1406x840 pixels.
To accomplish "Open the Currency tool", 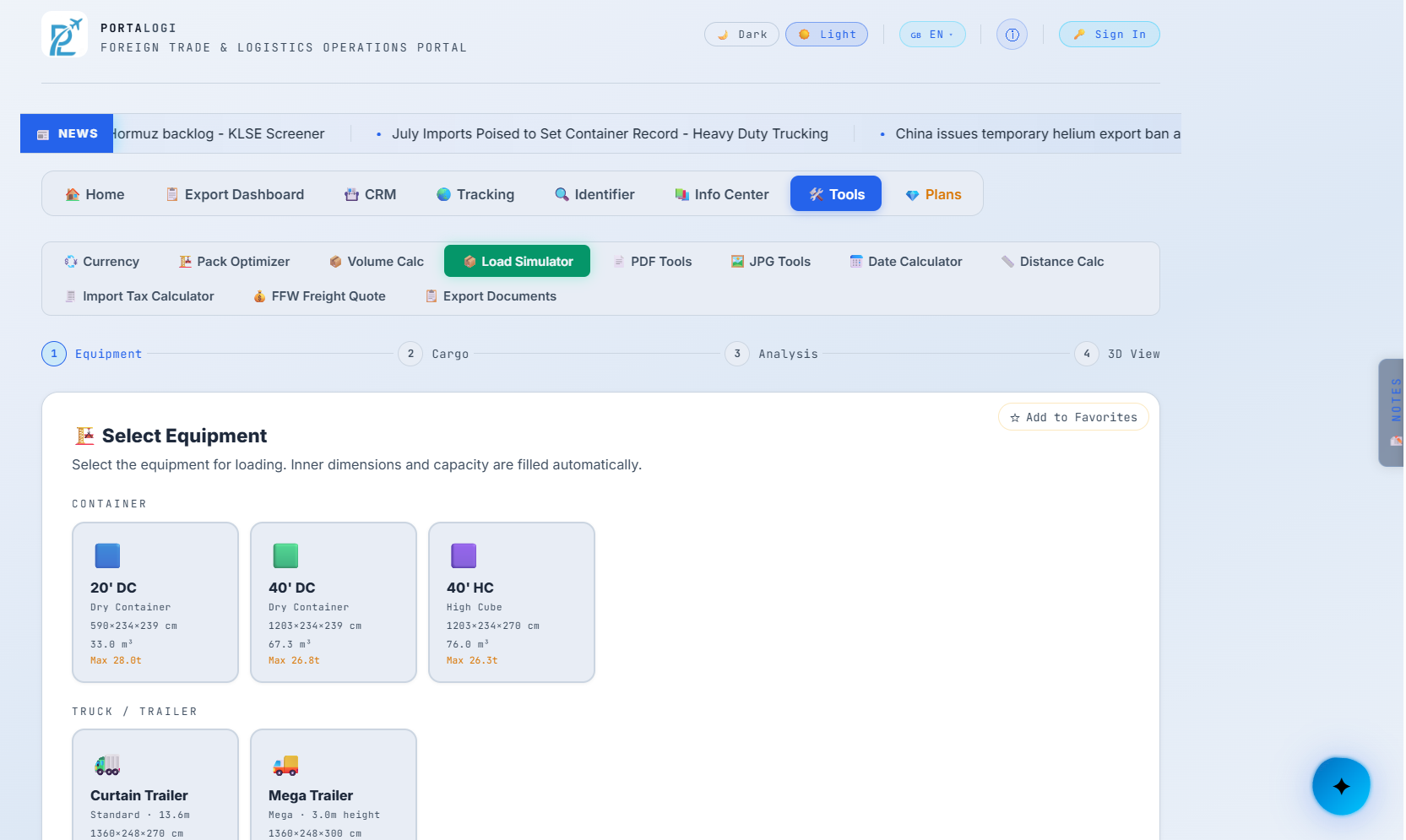I will [x=102, y=262].
